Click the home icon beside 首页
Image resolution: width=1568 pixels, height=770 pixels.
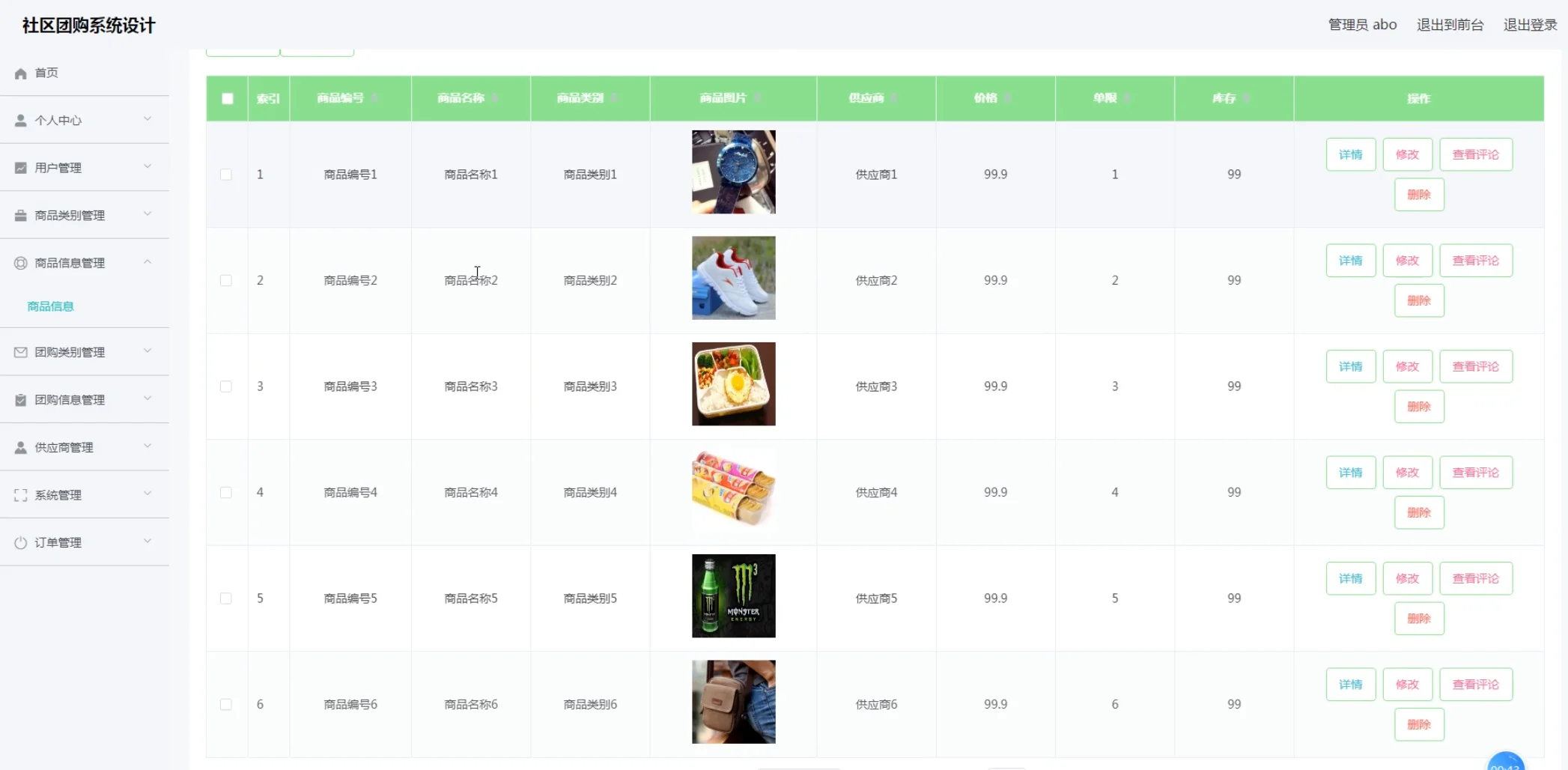click(x=19, y=73)
